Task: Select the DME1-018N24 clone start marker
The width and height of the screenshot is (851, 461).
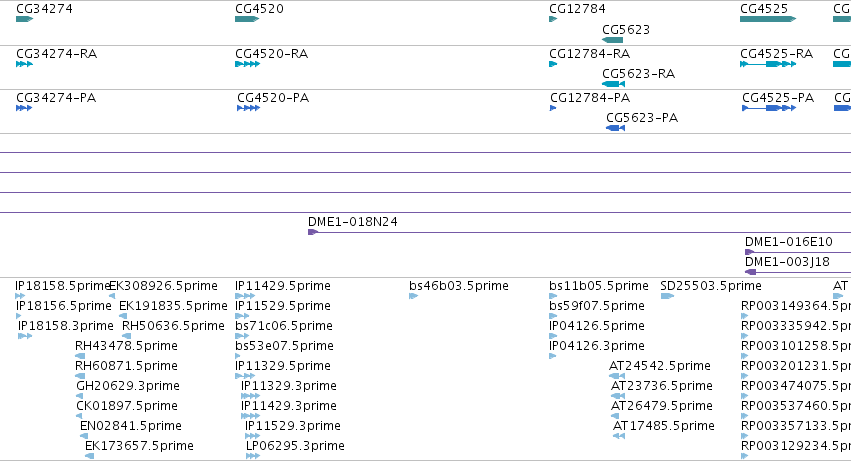Action: coord(313,232)
